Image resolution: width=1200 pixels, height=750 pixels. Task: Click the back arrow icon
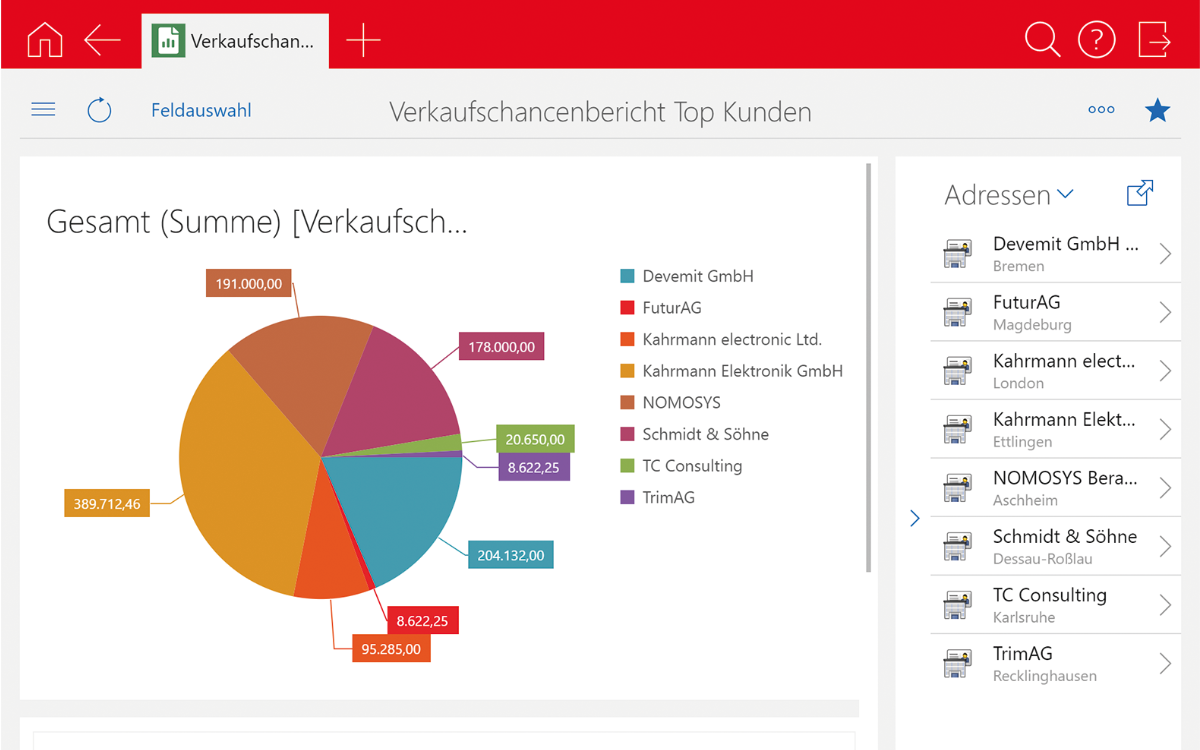point(102,40)
